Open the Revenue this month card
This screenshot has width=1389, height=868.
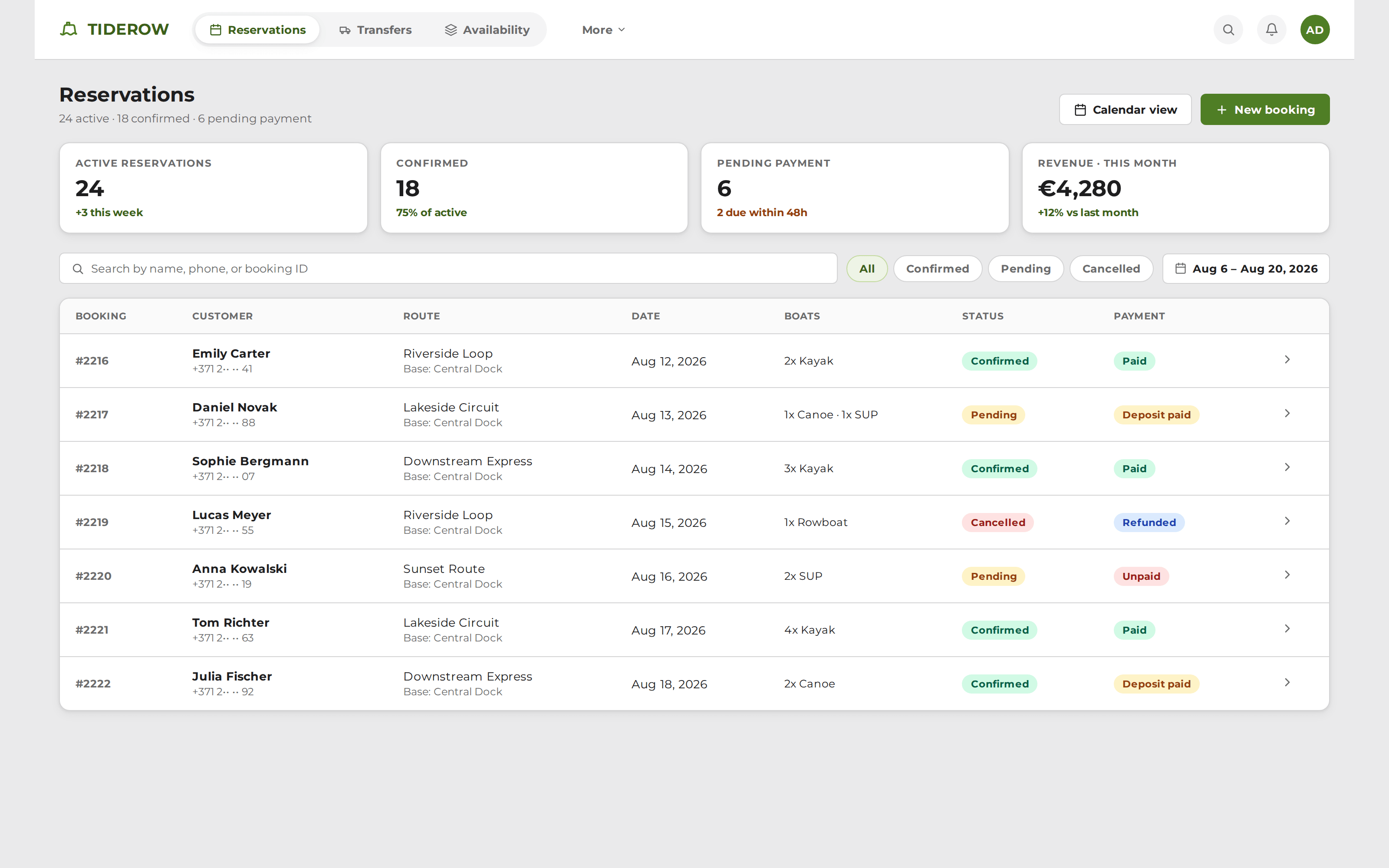(x=1175, y=188)
